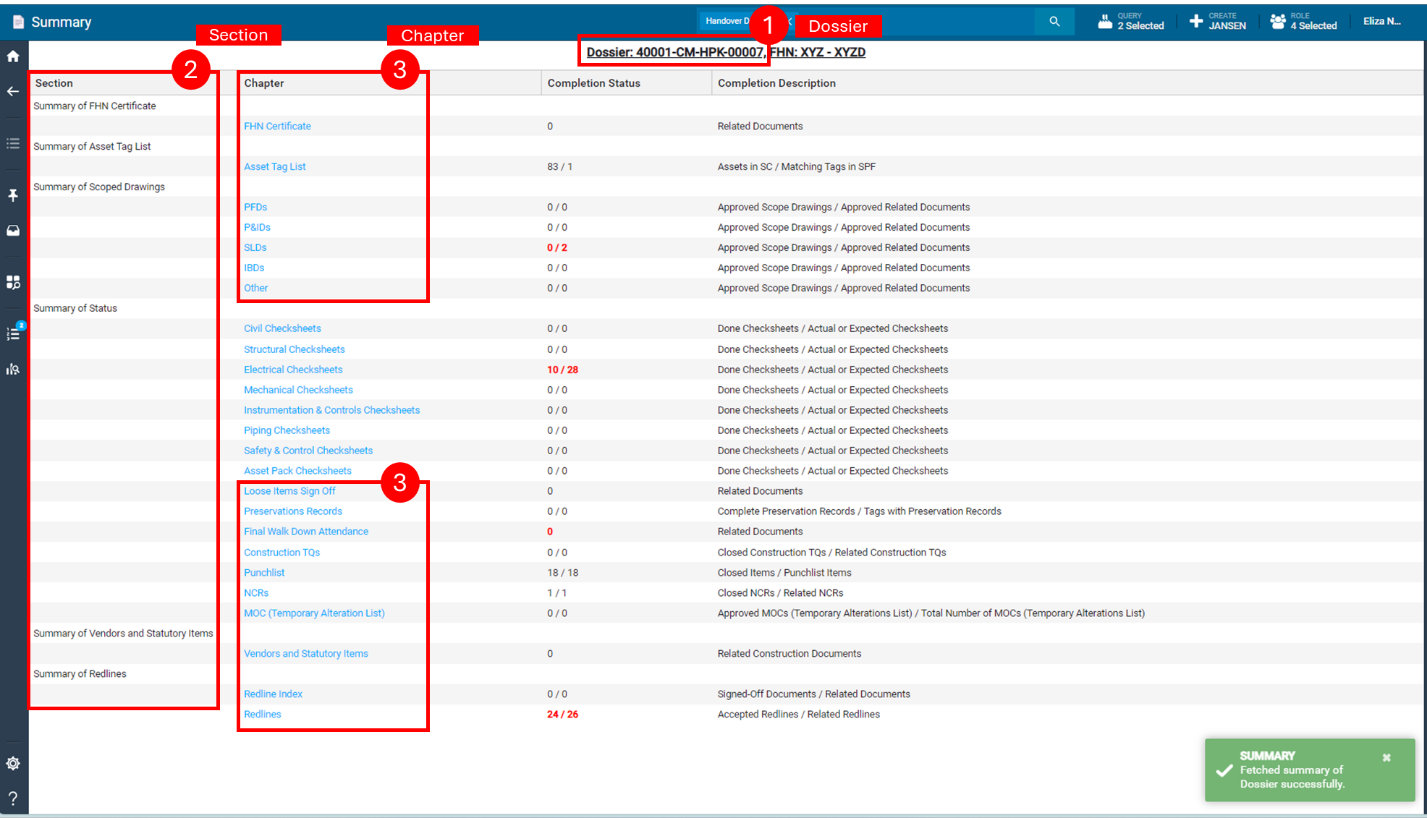Open Civil Checksheets link
This screenshot has width=1427, height=818.
282,328
